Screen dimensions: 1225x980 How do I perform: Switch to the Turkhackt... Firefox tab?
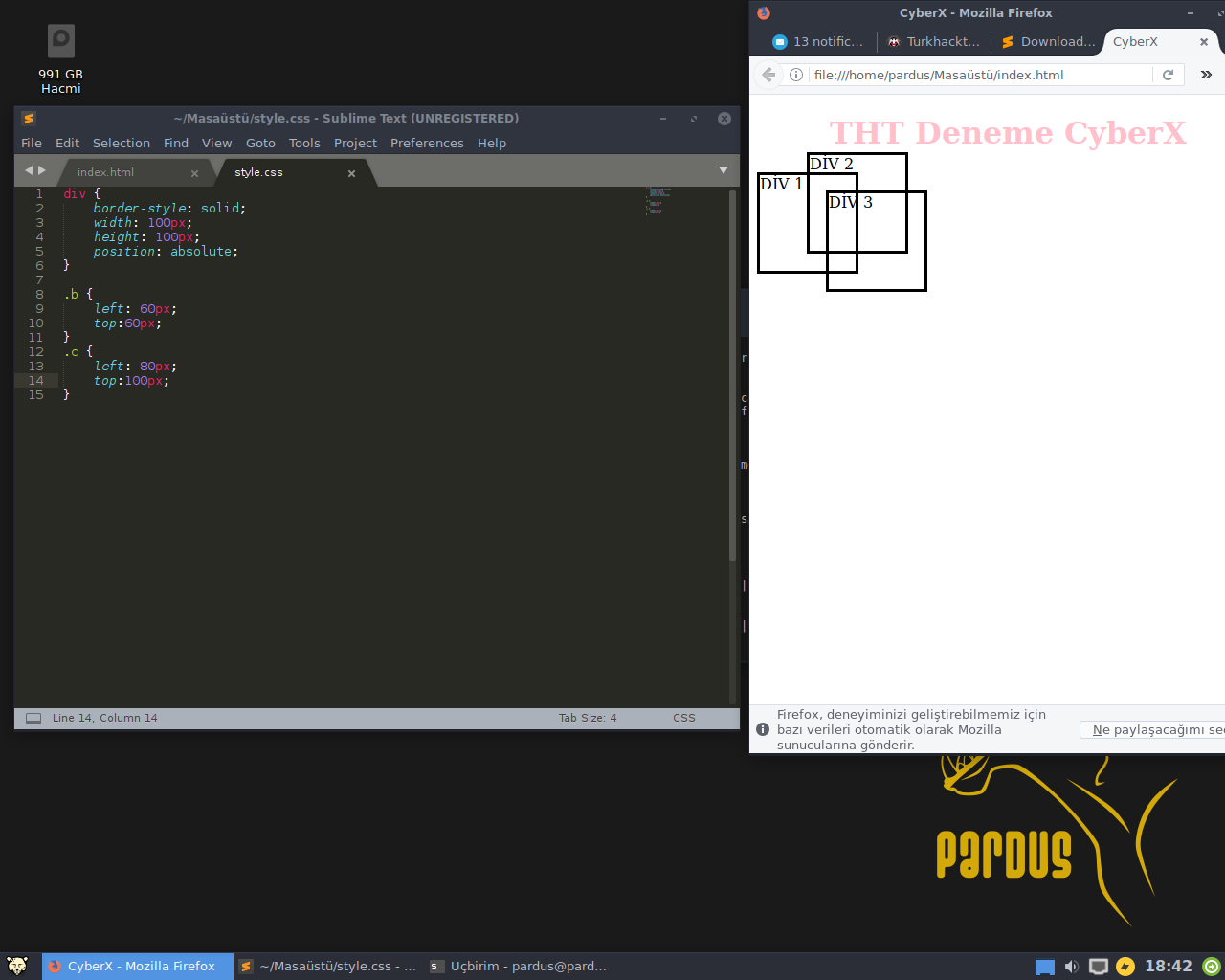(933, 41)
